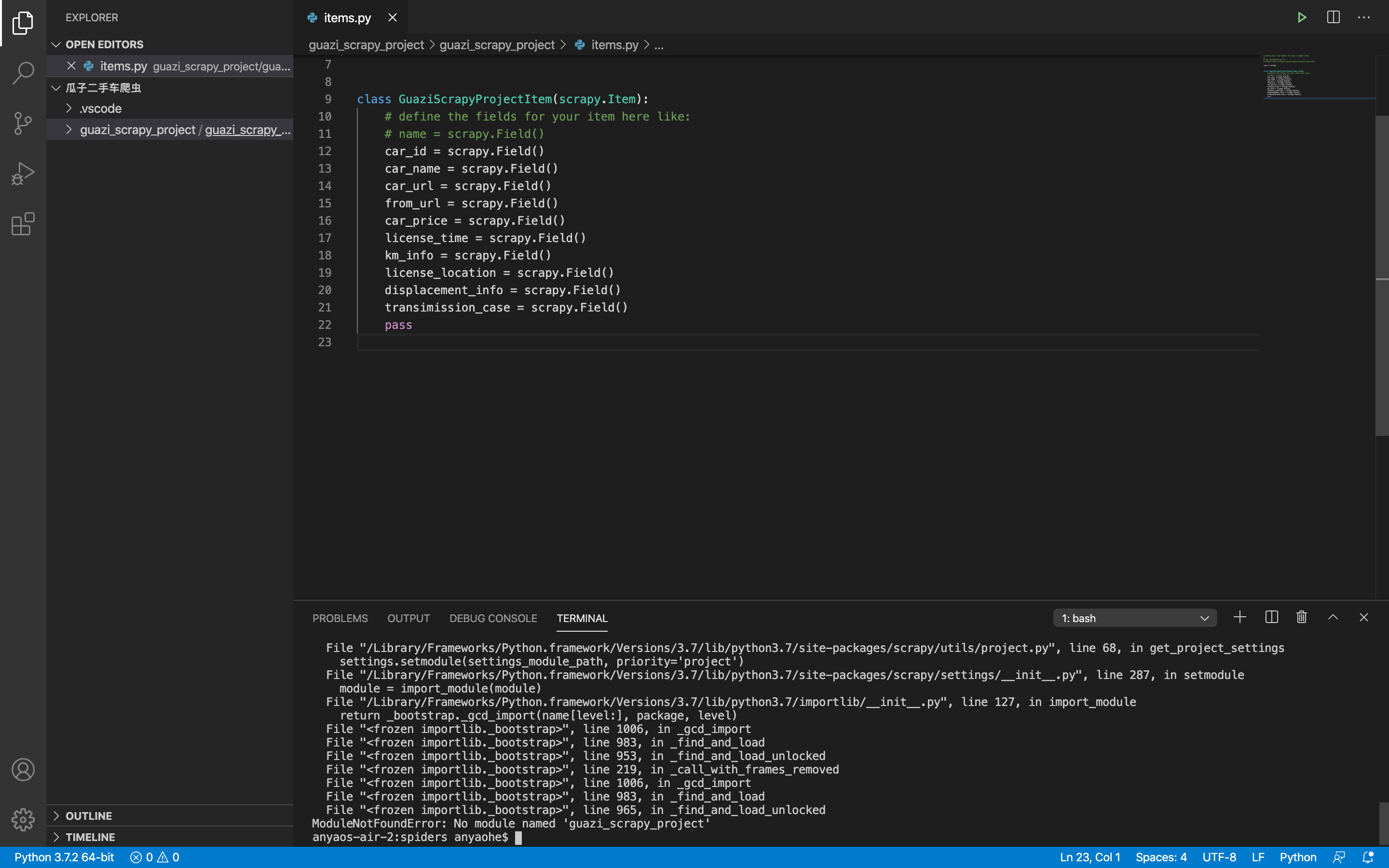
Task: Kill terminal with trash icon
Action: (1302, 618)
